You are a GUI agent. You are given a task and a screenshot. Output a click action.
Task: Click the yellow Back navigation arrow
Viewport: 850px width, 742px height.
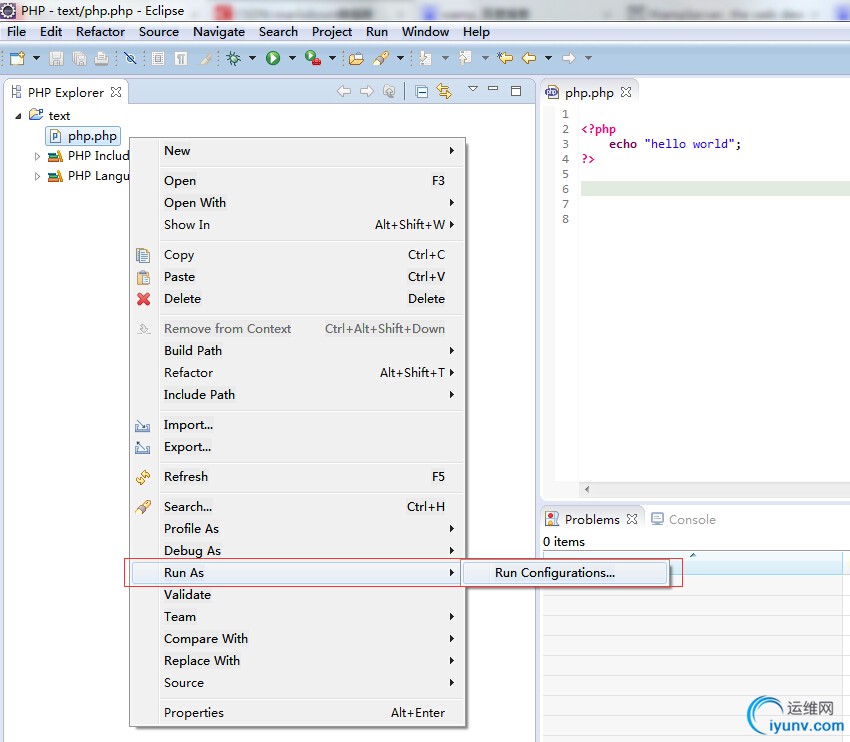529,59
